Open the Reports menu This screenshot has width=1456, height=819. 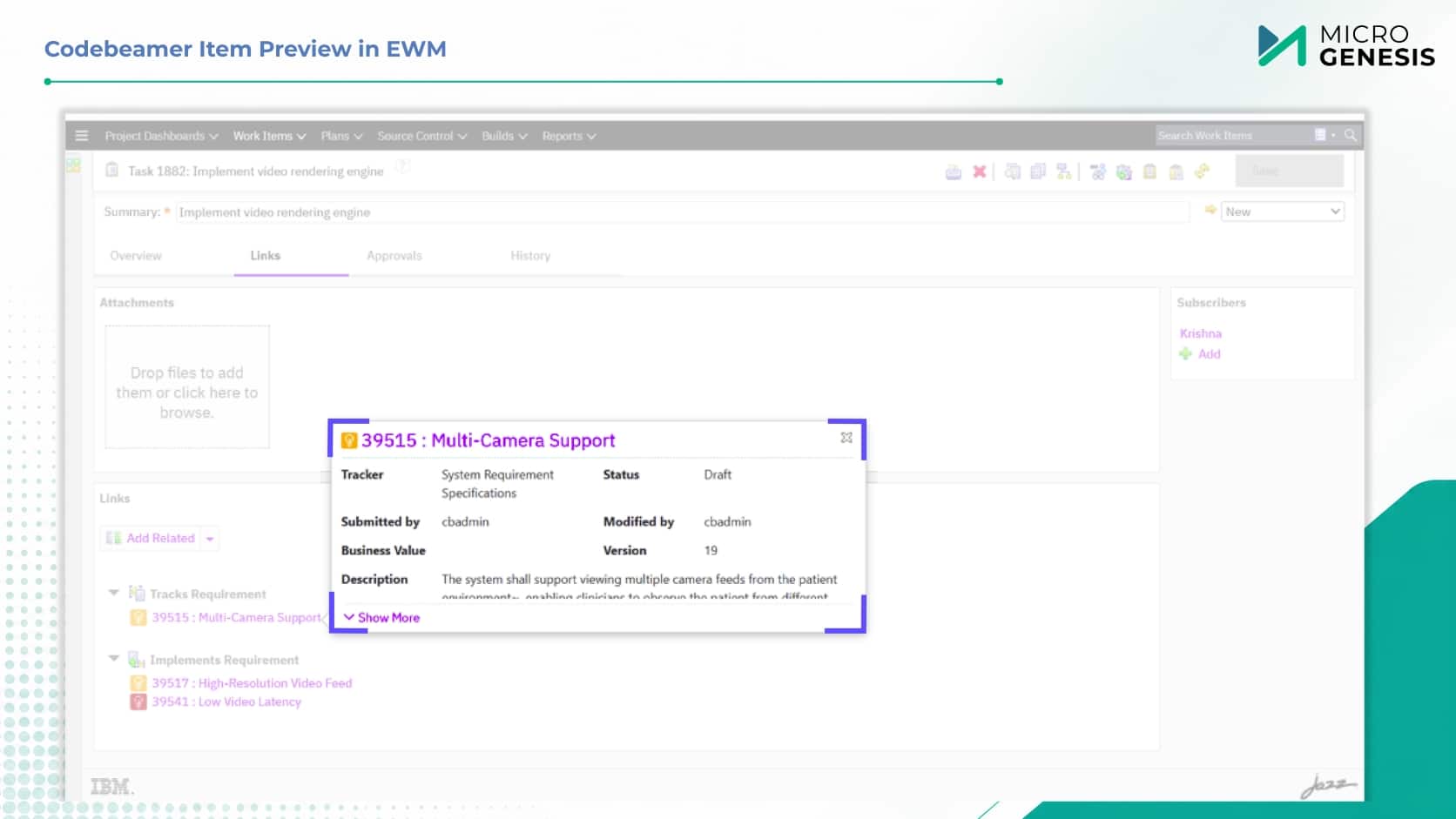(x=569, y=136)
